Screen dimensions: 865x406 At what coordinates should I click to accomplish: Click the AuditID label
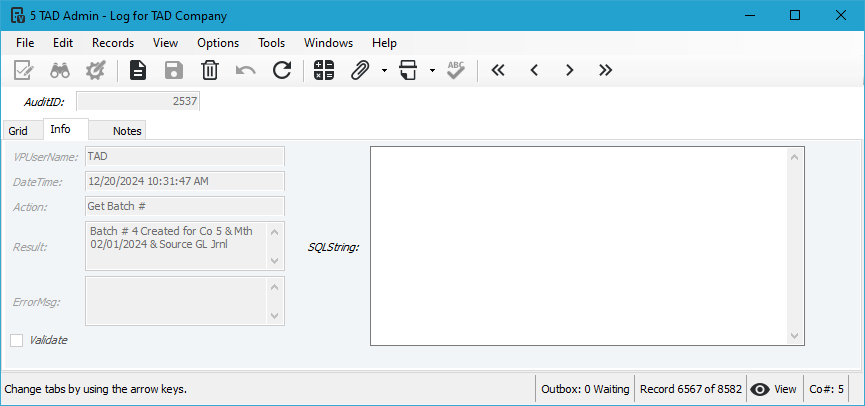[x=44, y=102]
